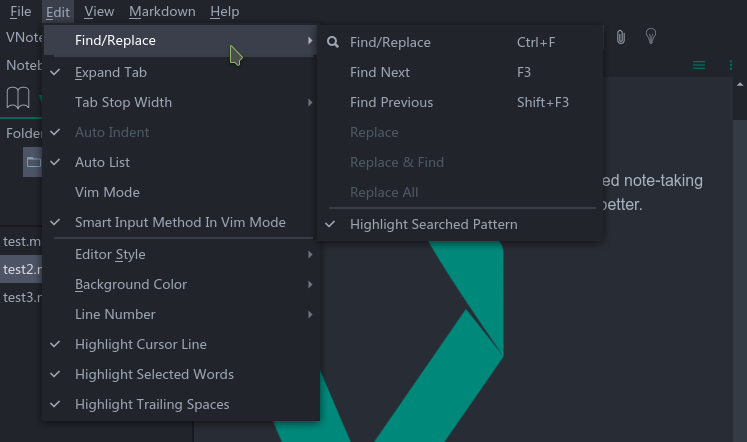
Task: Enable Vim Mode in Edit menu
Action: tap(181, 192)
